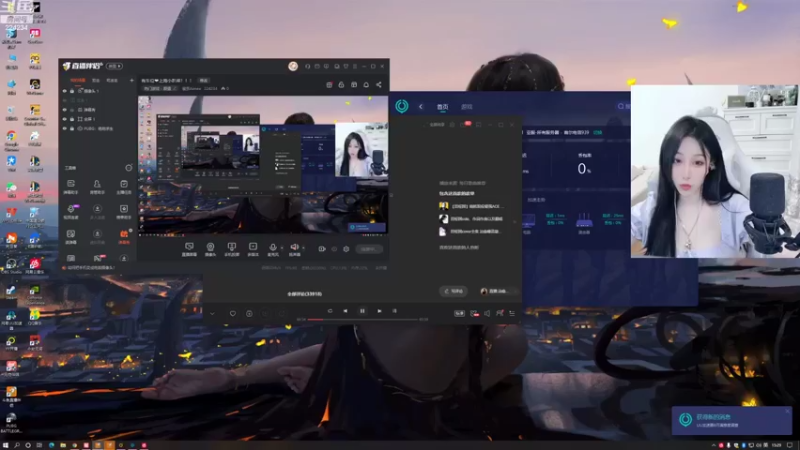Open the search icon in accelerator window
Screen dimensions: 800x450
(x=621, y=106)
